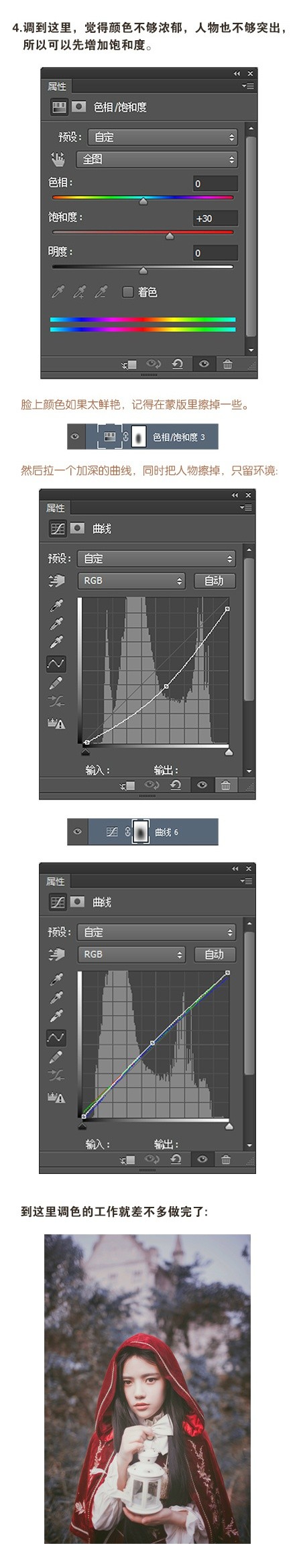This screenshot has height=1568, width=295.
Task: Select the hand targeted-adjustment tool beside 全图
Action: [x=58, y=159]
